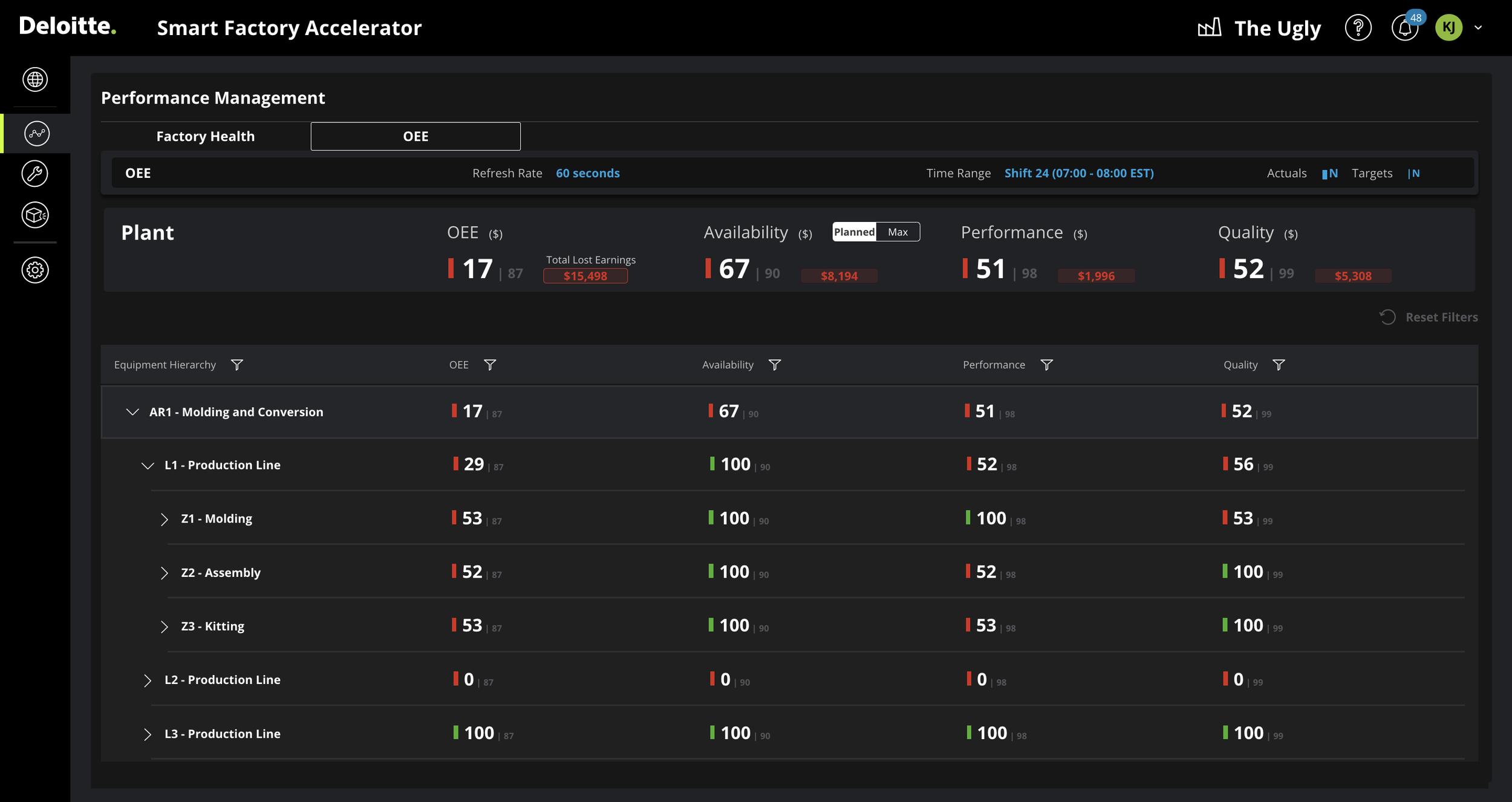Image resolution: width=1512 pixels, height=802 pixels.
Task: Click the Quality column filter icon
Action: pos(1279,365)
